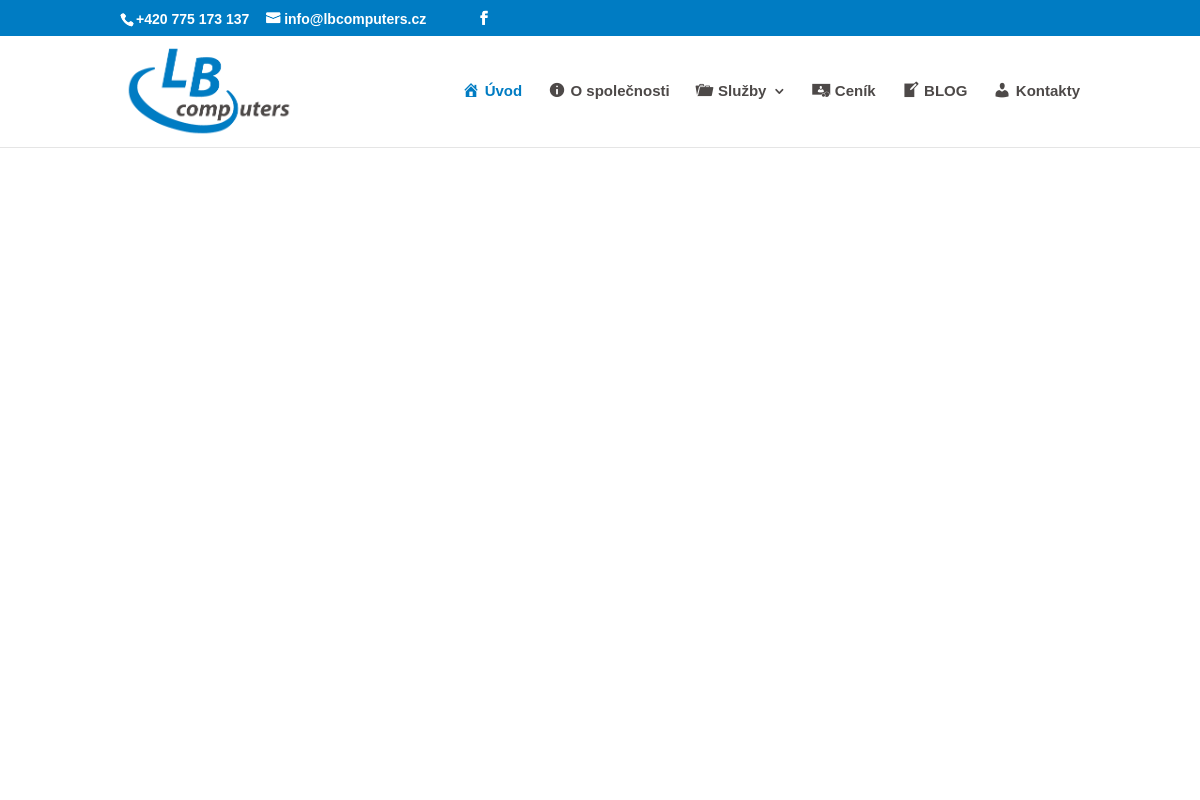Viewport: 1200px width, 800px height.
Task: Open the info@lbcomputers.cz email link
Action: pos(355,19)
